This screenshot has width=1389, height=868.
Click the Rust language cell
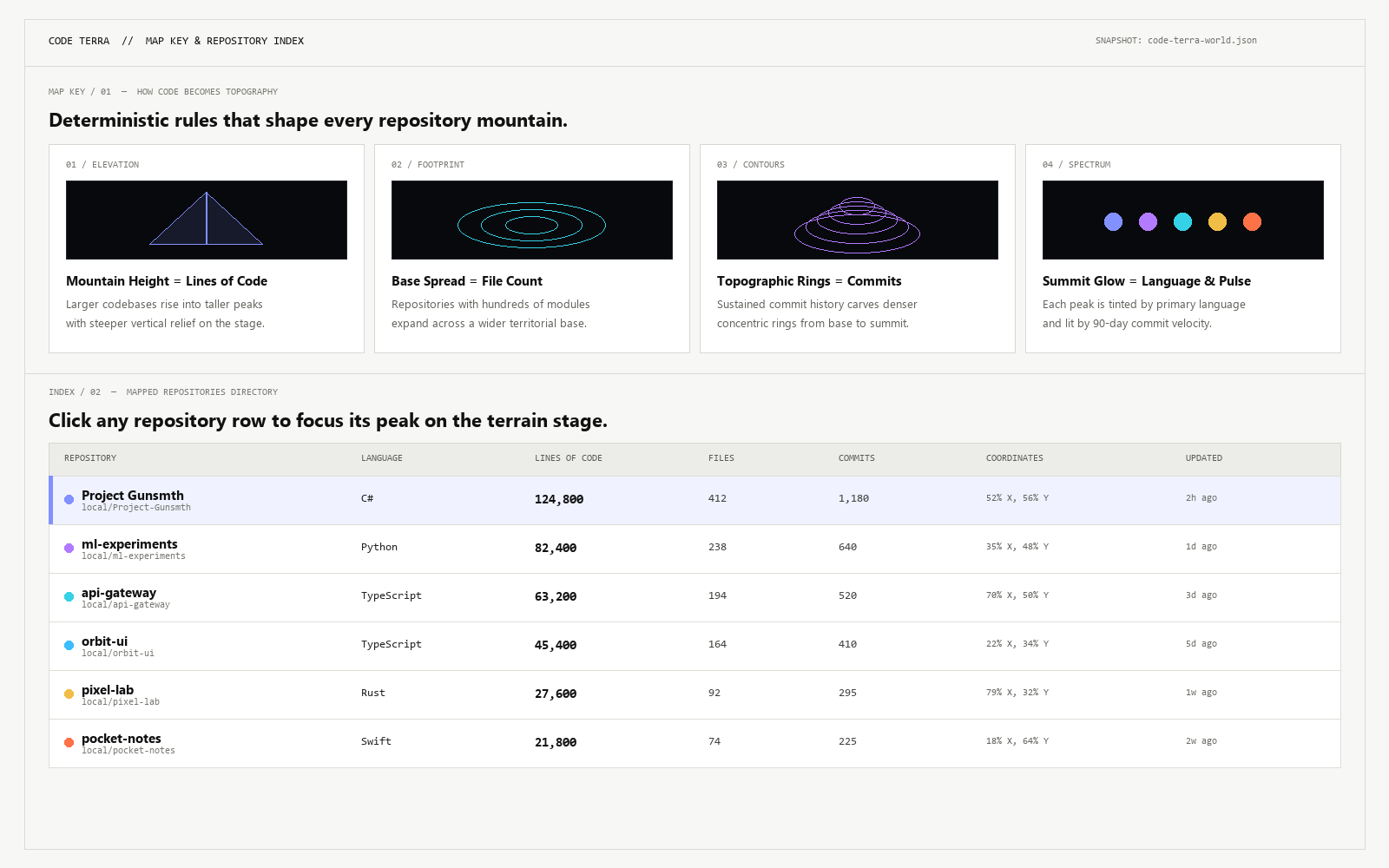[x=373, y=694]
